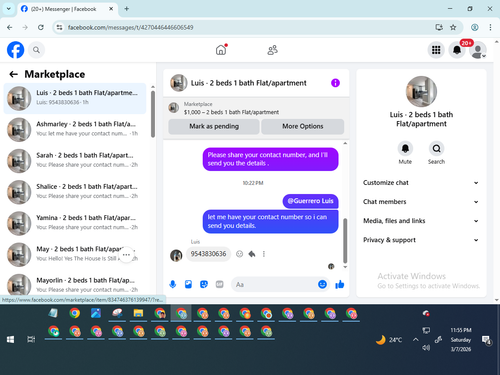Choose a GIF
500x375 pixels.
(219, 284)
